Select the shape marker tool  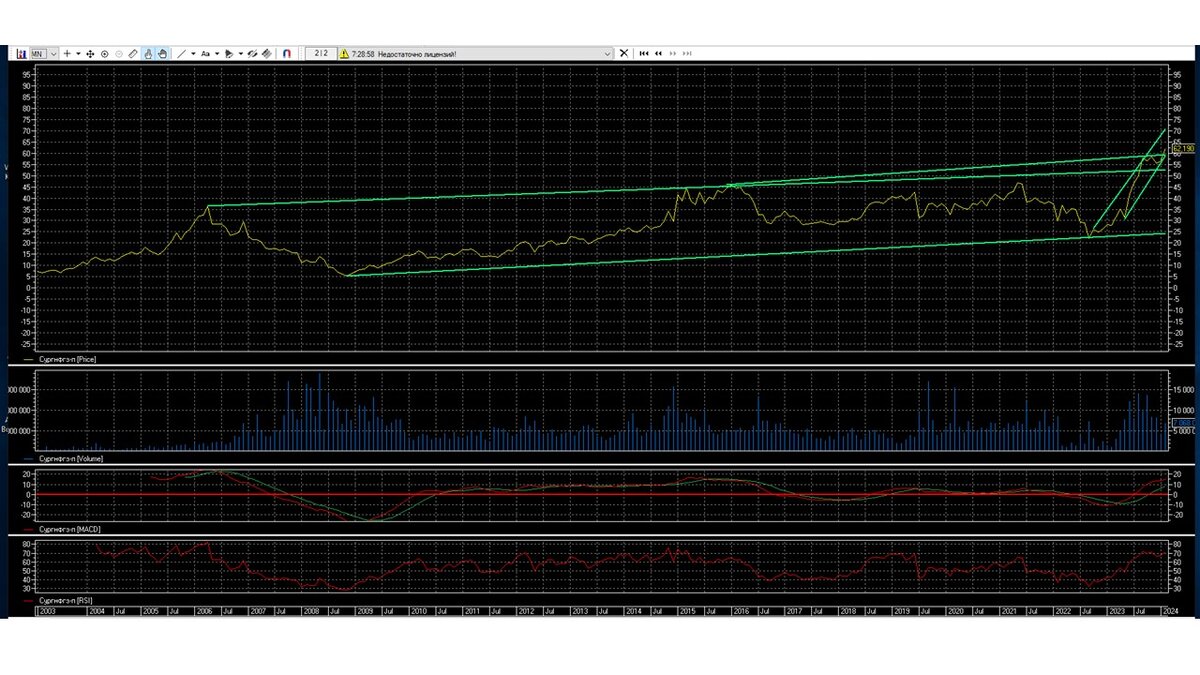[229, 54]
